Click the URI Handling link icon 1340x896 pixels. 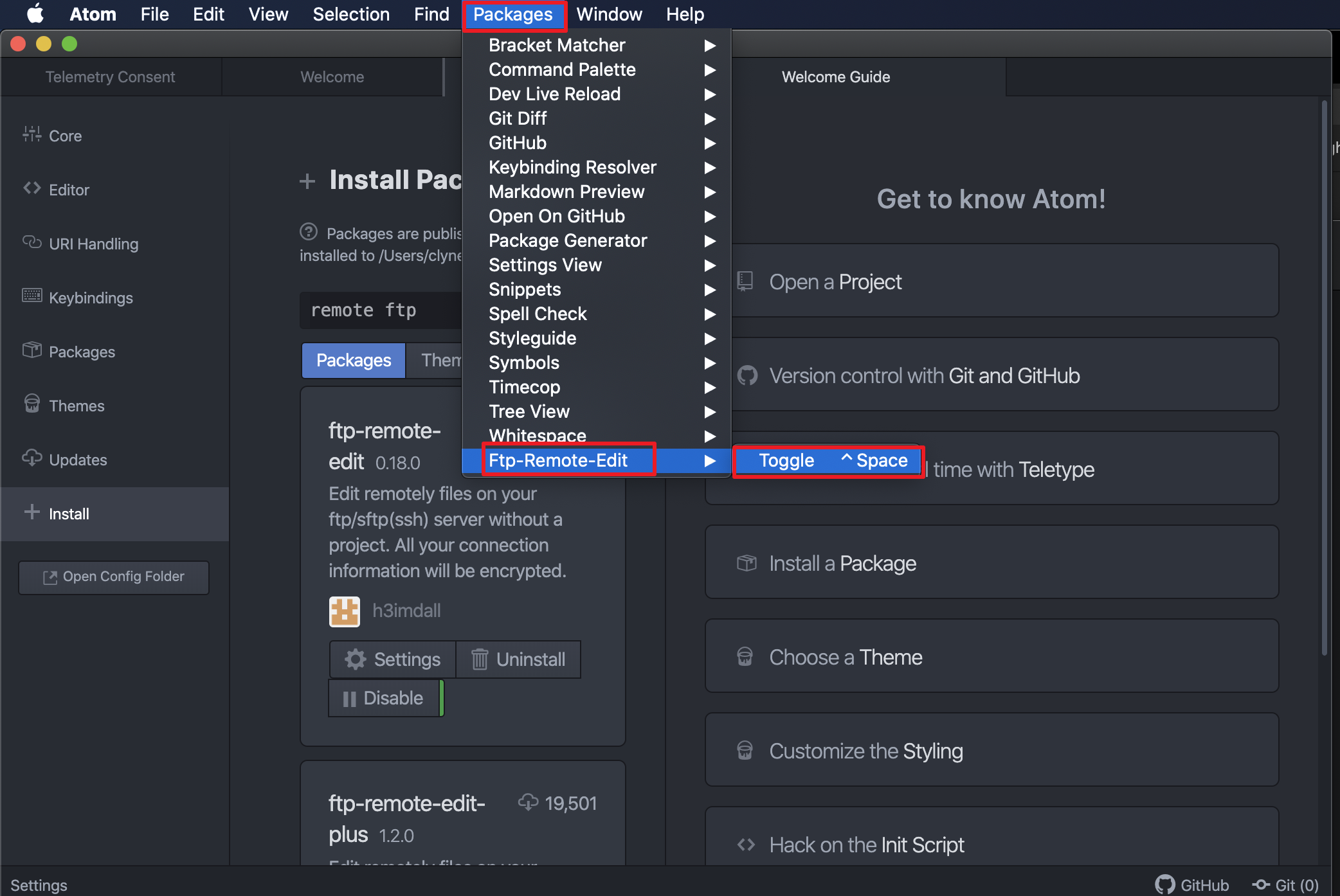click(x=32, y=242)
